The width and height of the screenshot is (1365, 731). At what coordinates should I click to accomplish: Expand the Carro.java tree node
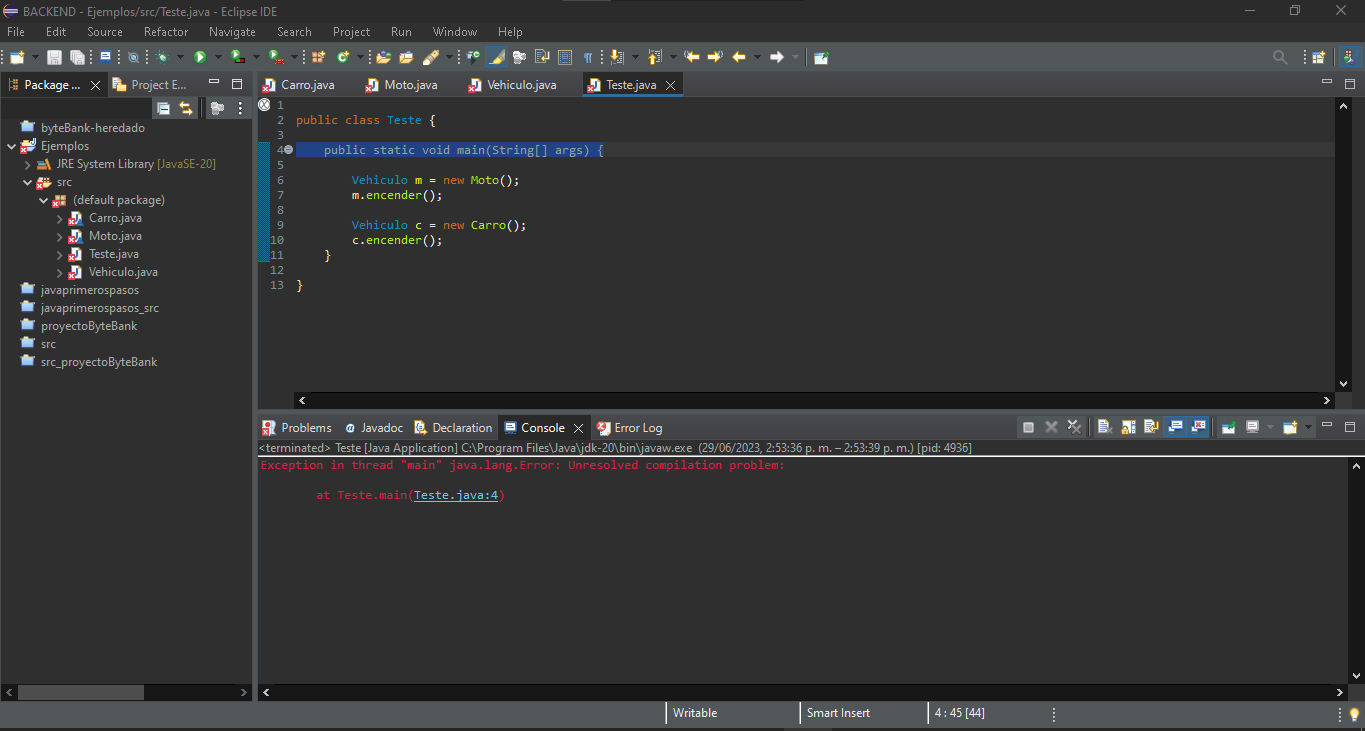[60, 218]
